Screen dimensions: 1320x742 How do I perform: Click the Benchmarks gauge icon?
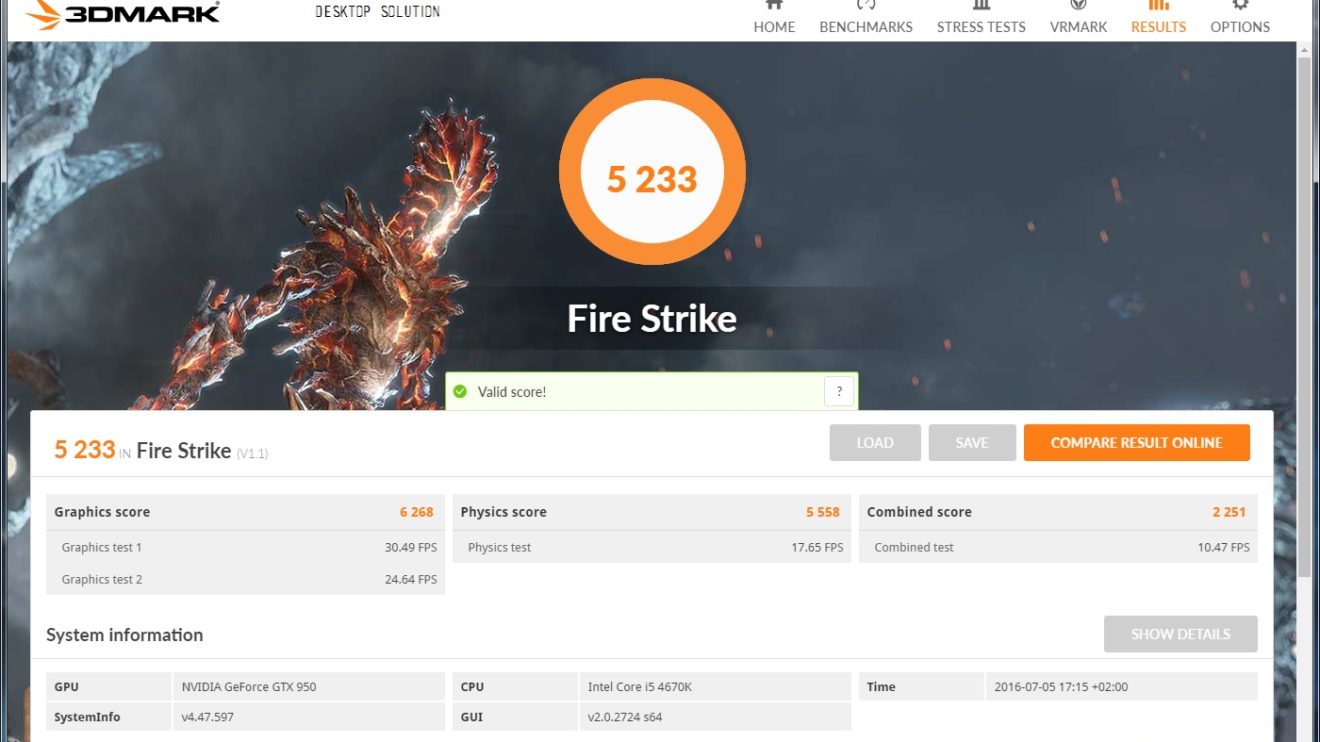tap(866, 4)
